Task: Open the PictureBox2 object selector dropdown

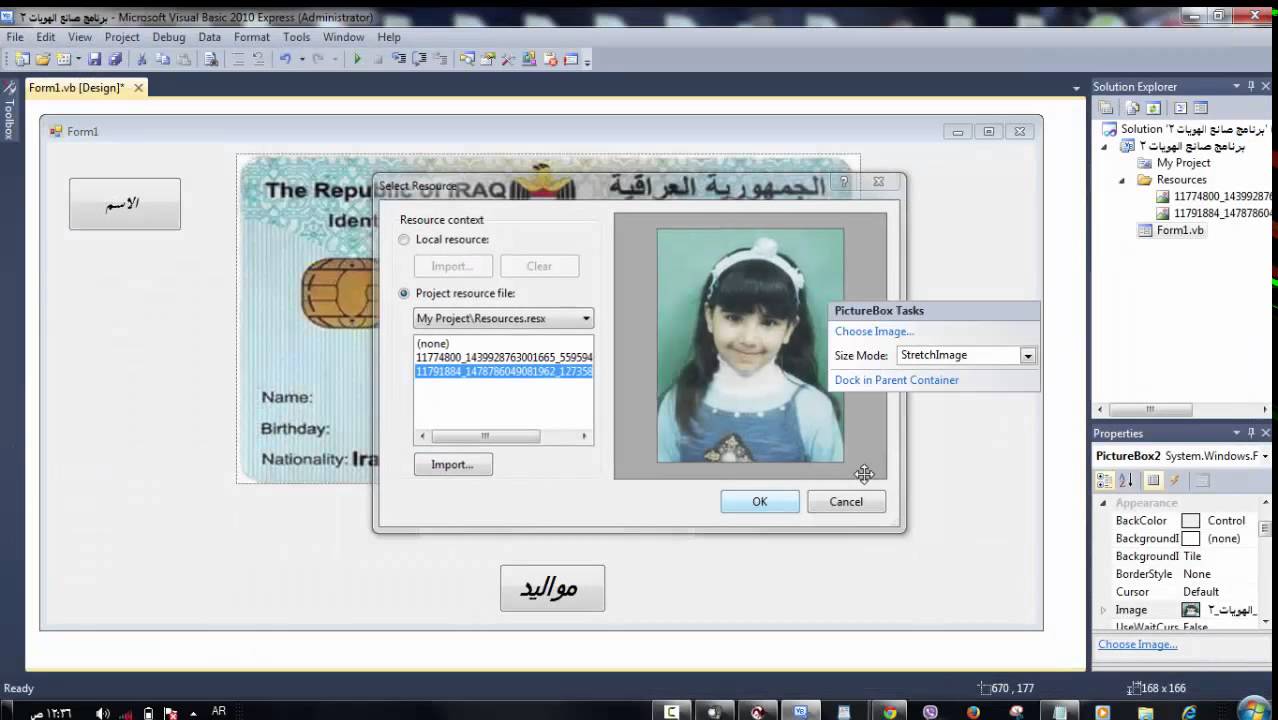Action: pos(1265,456)
